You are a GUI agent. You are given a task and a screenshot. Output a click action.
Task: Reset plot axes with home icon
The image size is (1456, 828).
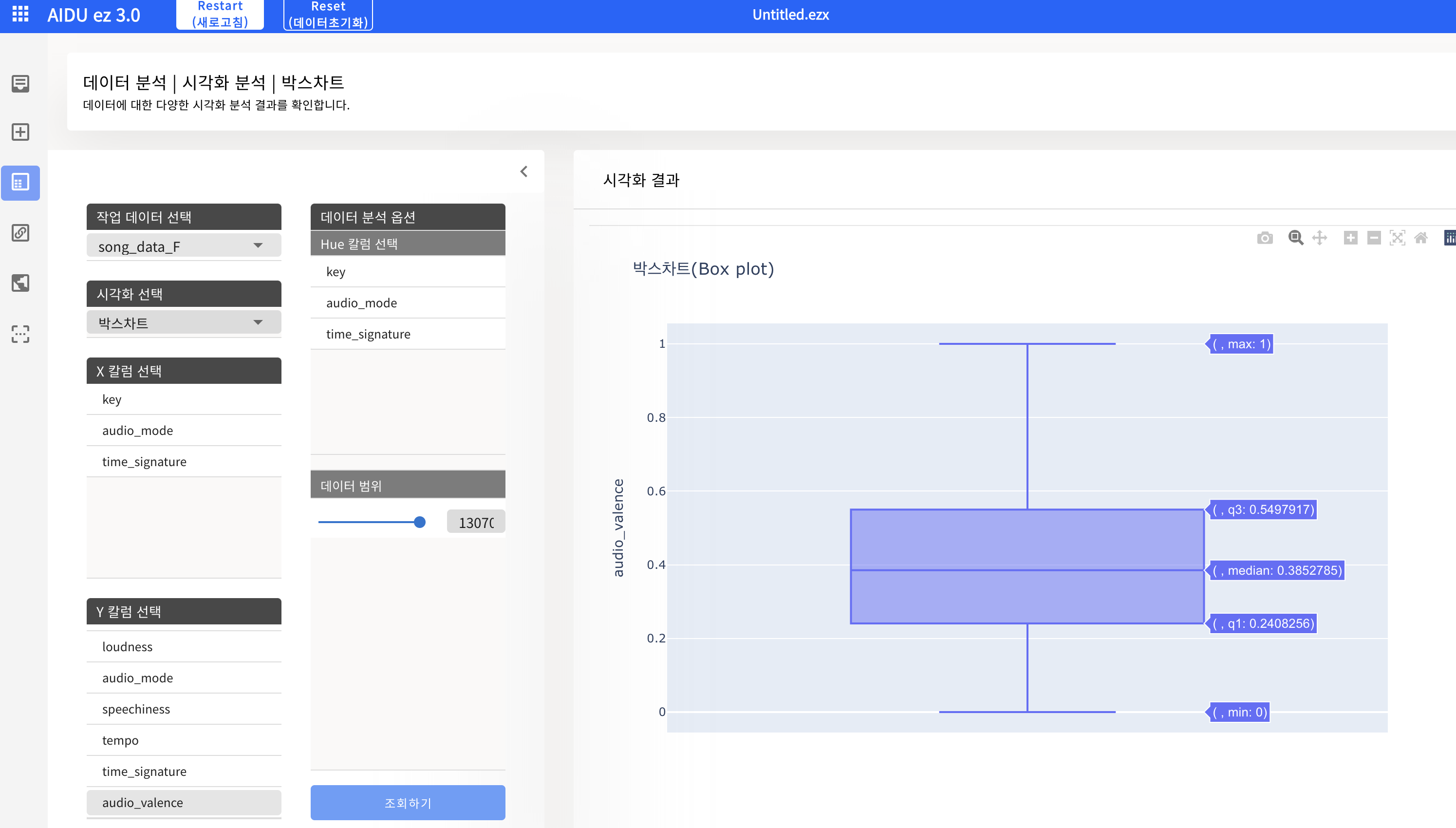pyautogui.click(x=1421, y=238)
